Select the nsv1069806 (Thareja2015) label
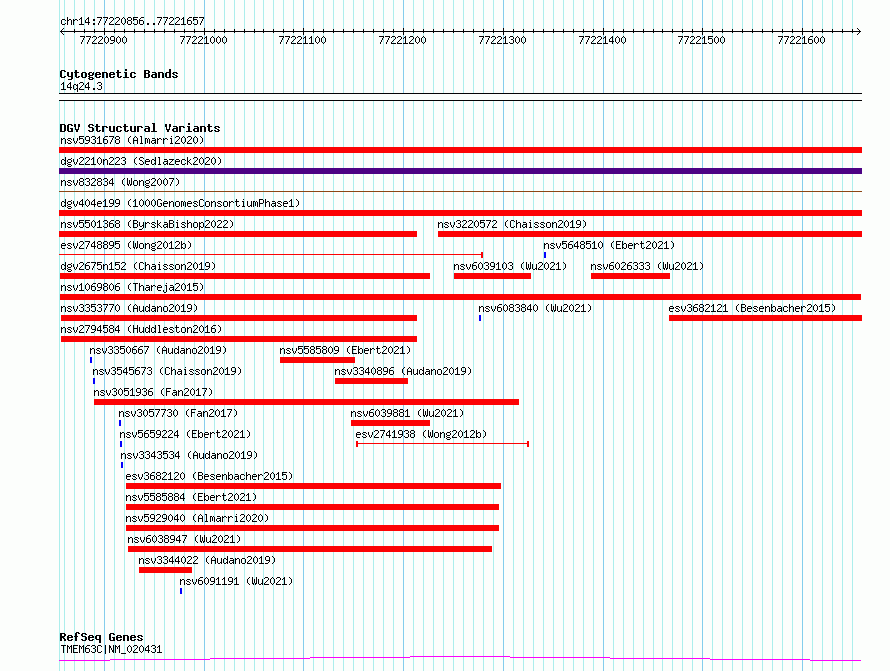Image resolution: width=890 pixels, height=671 pixels. 132,287
